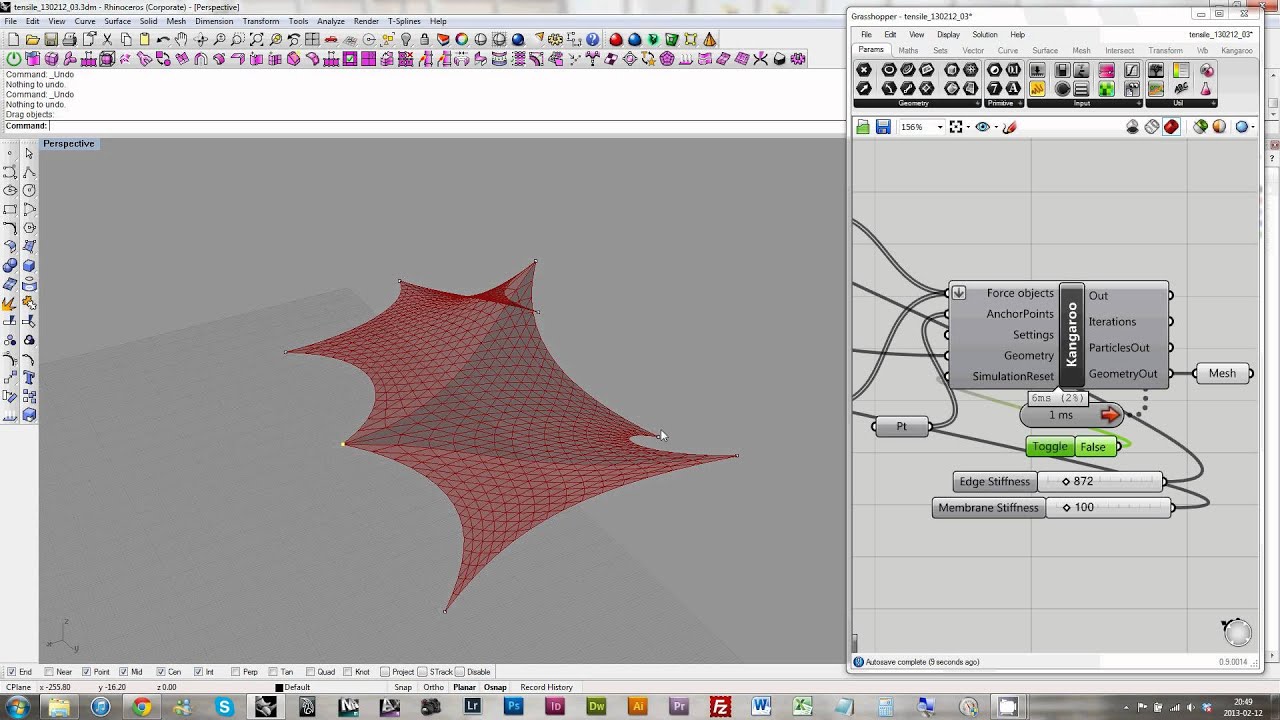The height and width of the screenshot is (720, 1280).
Task: Open a file using the Rhino folder icon
Action: coord(33,40)
